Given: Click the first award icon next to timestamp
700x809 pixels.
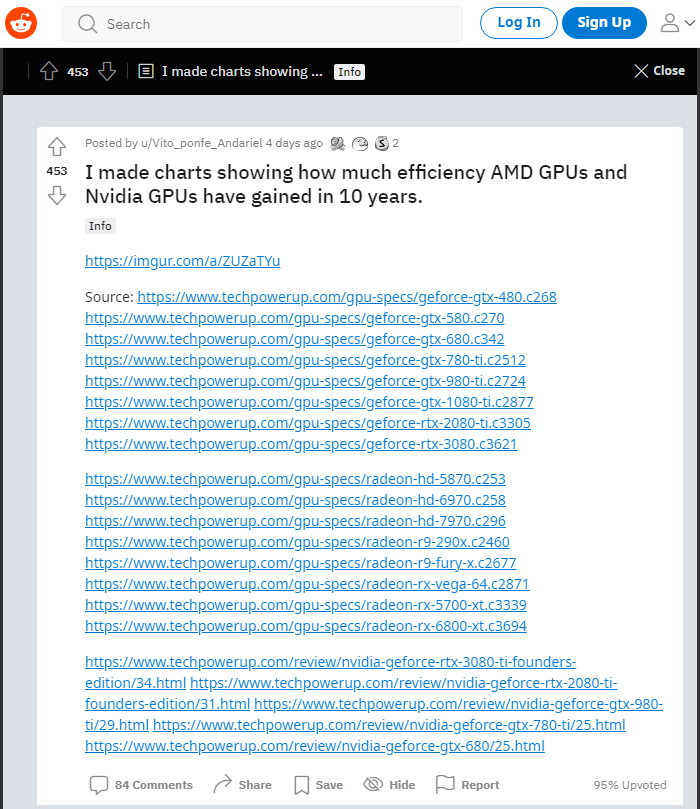Looking at the screenshot, I should tap(337, 143).
